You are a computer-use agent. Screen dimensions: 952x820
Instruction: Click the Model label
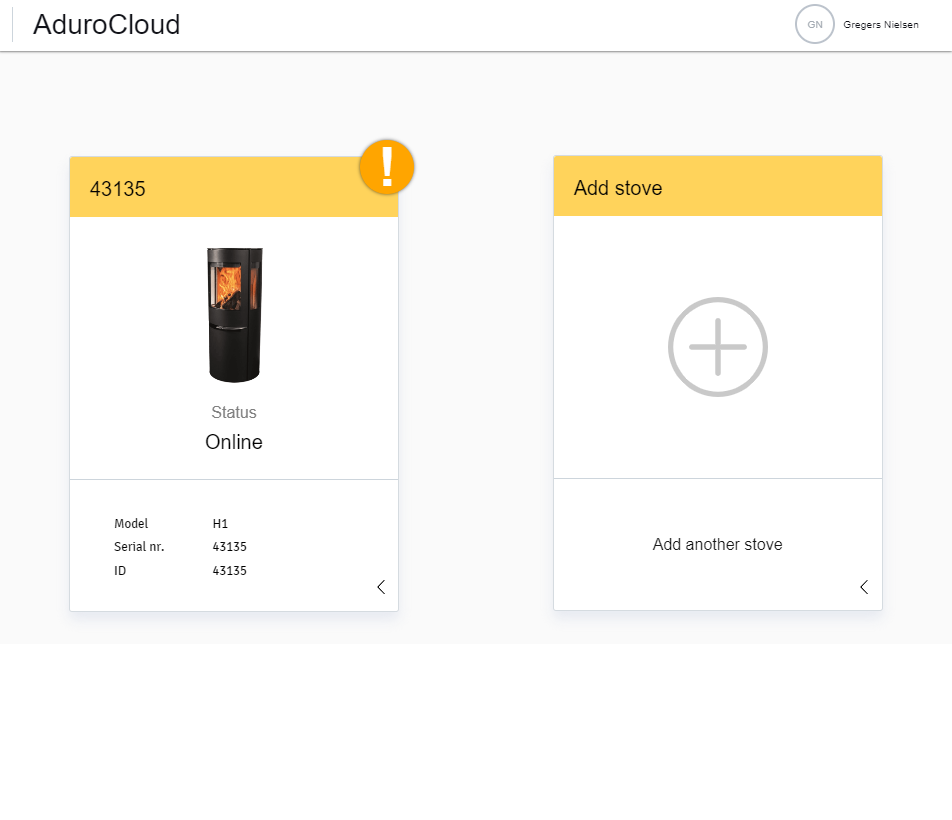tap(131, 523)
